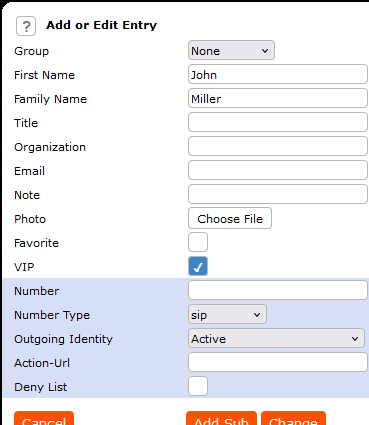Click the Add or Edit Entry heading

[101, 25]
